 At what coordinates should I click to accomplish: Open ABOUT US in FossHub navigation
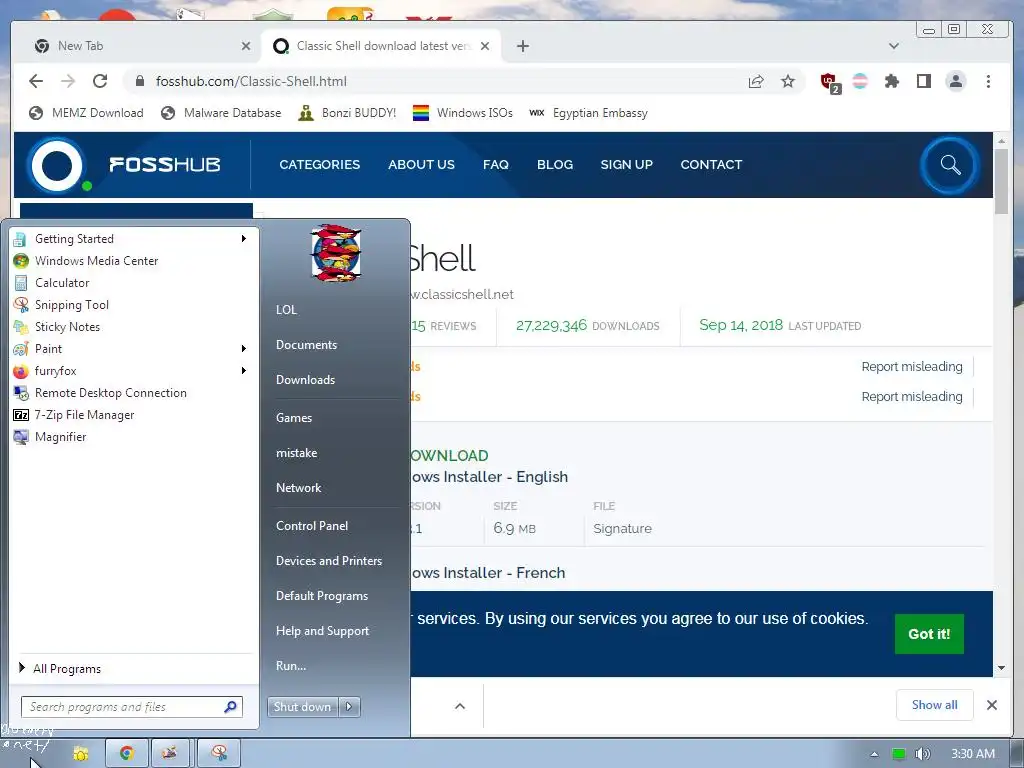click(x=421, y=165)
